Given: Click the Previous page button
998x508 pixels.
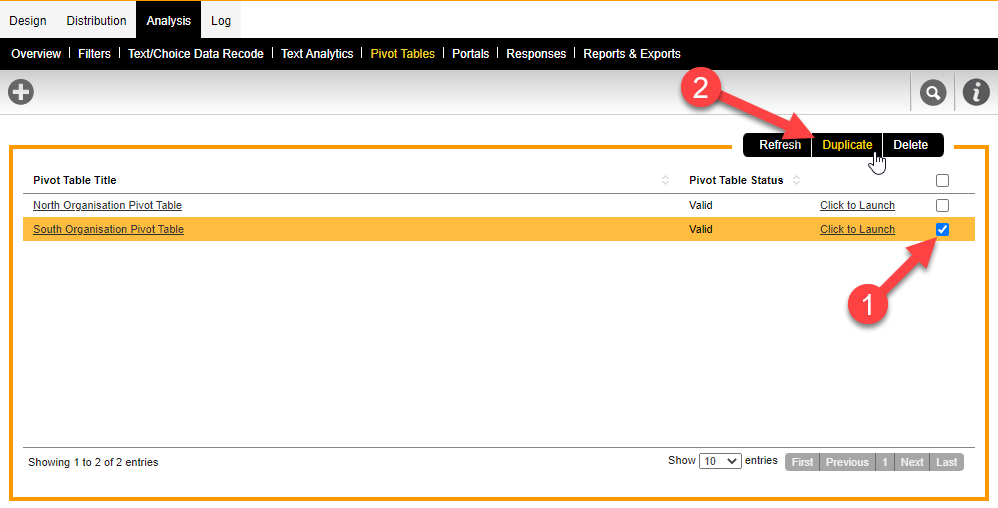Looking at the screenshot, I should (847, 462).
